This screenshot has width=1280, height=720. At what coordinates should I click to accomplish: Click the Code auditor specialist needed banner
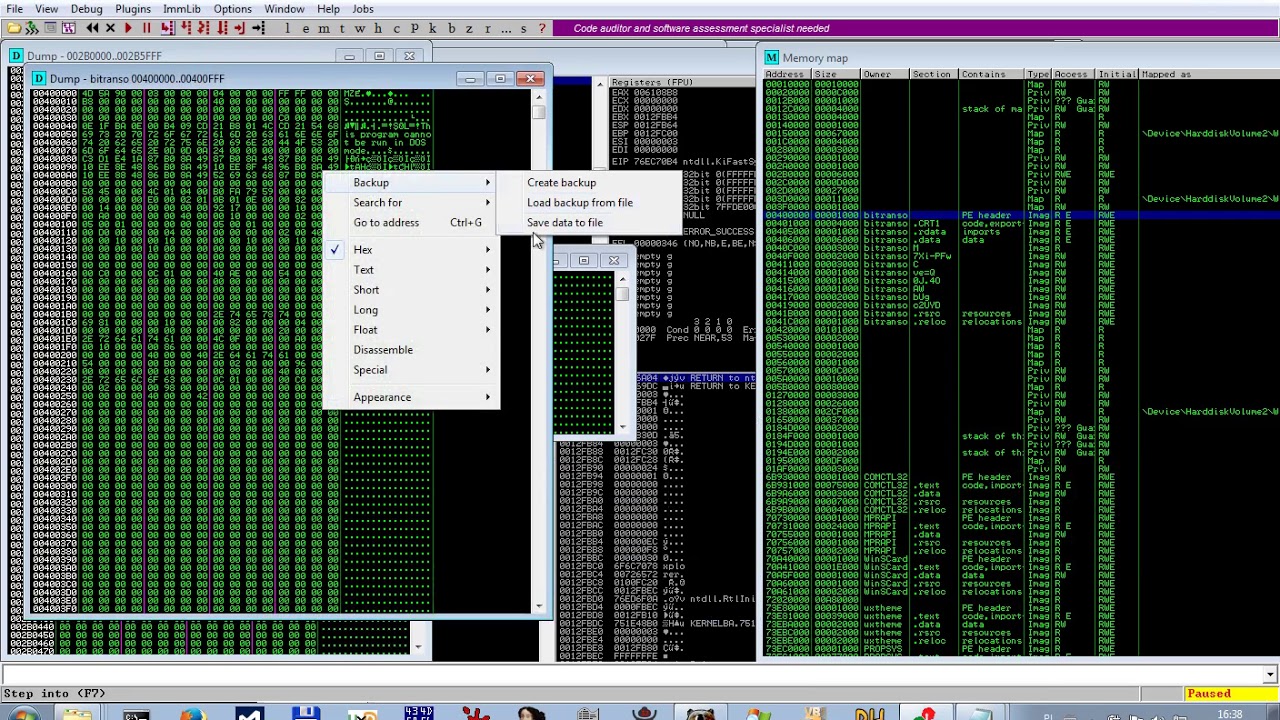(701, 28)
